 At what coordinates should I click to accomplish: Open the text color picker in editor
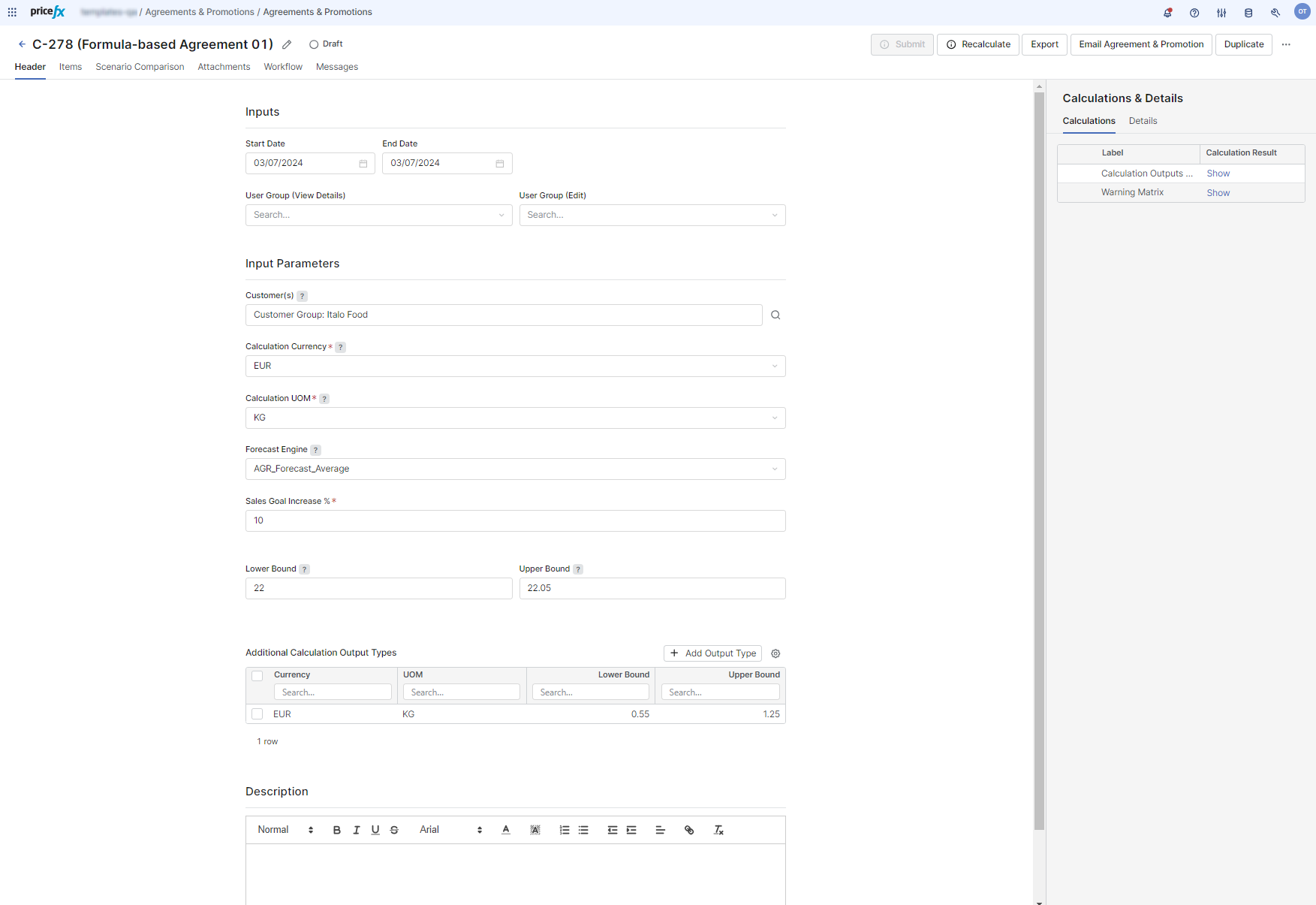click(x=506, y=830)
